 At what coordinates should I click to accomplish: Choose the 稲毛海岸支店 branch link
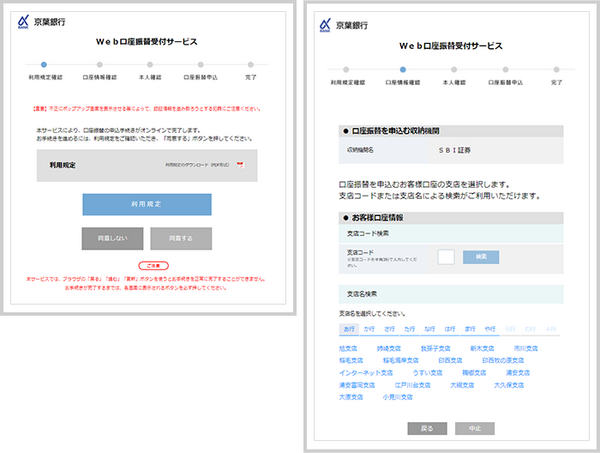click(401, 360)
